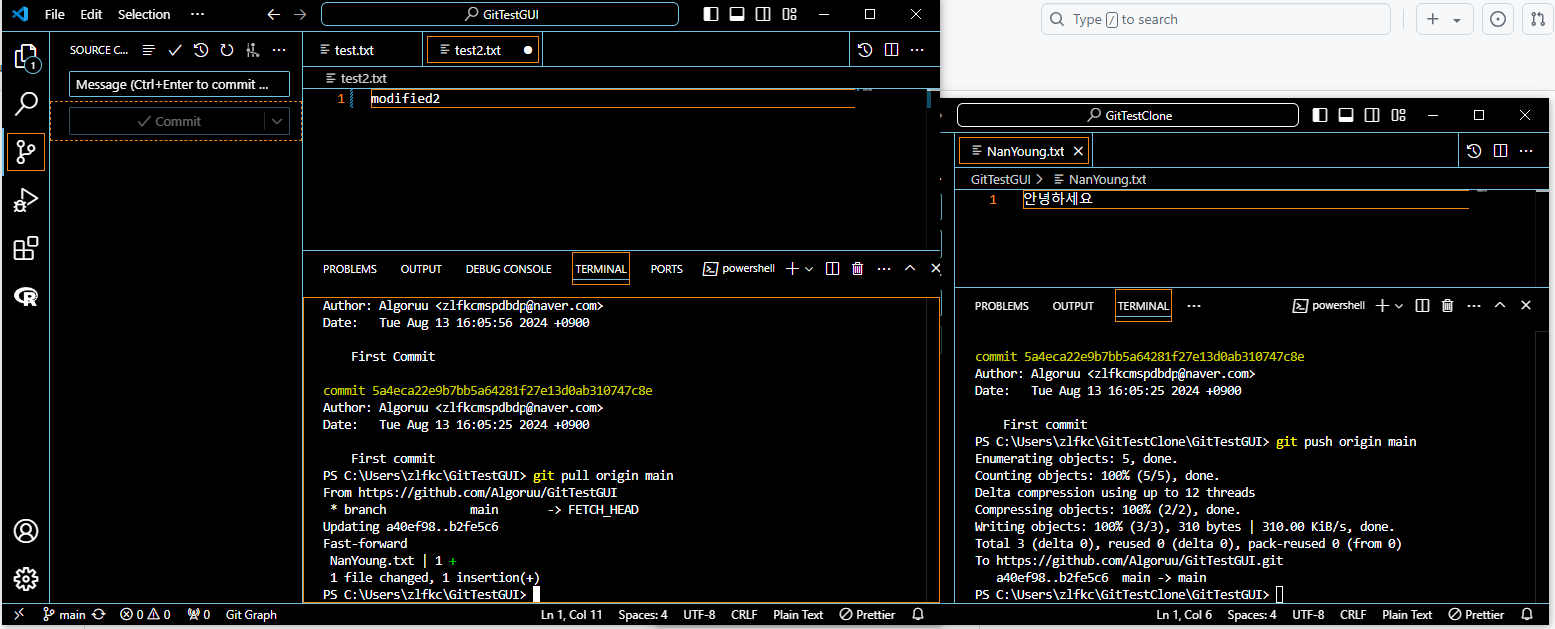Open Git Graph icon in Source Control header
Viewport: 1555px width, 629px height.
[253, 50]
